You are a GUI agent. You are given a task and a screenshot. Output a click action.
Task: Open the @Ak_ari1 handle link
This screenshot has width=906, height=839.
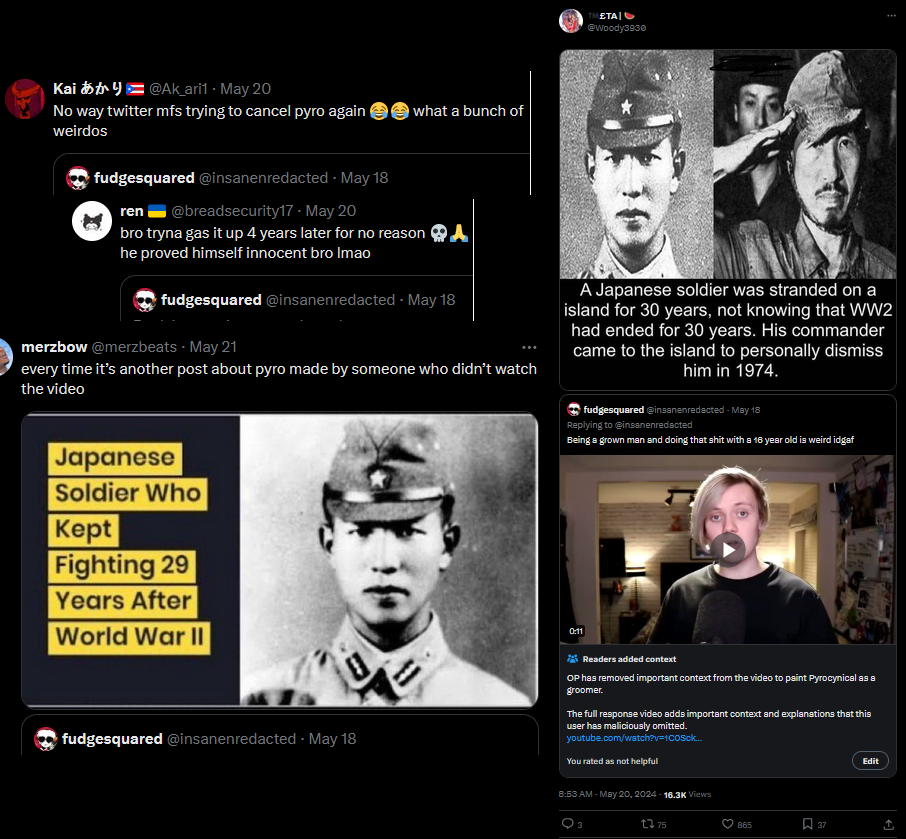[x=178, y=89]
